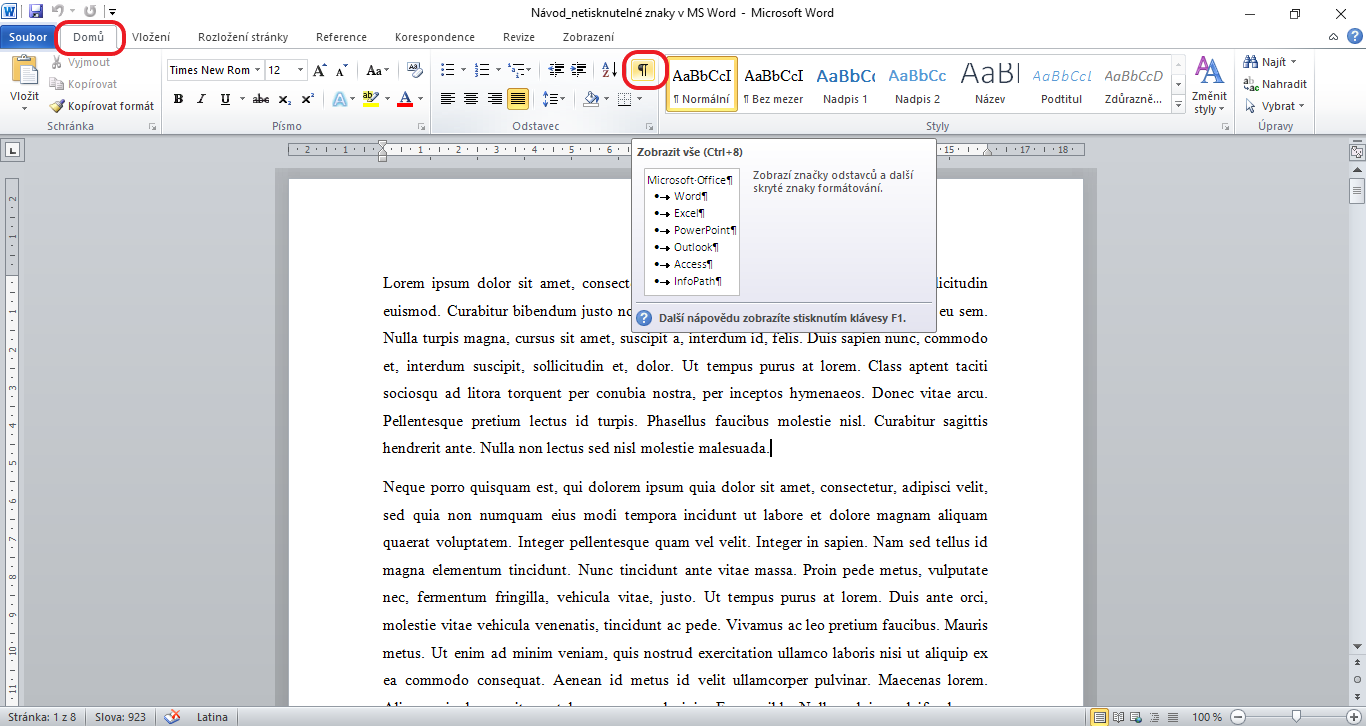Screen dimensions: 1366x726
Task: Click the zoom in plus button
Action: (x=1355, y=717)
